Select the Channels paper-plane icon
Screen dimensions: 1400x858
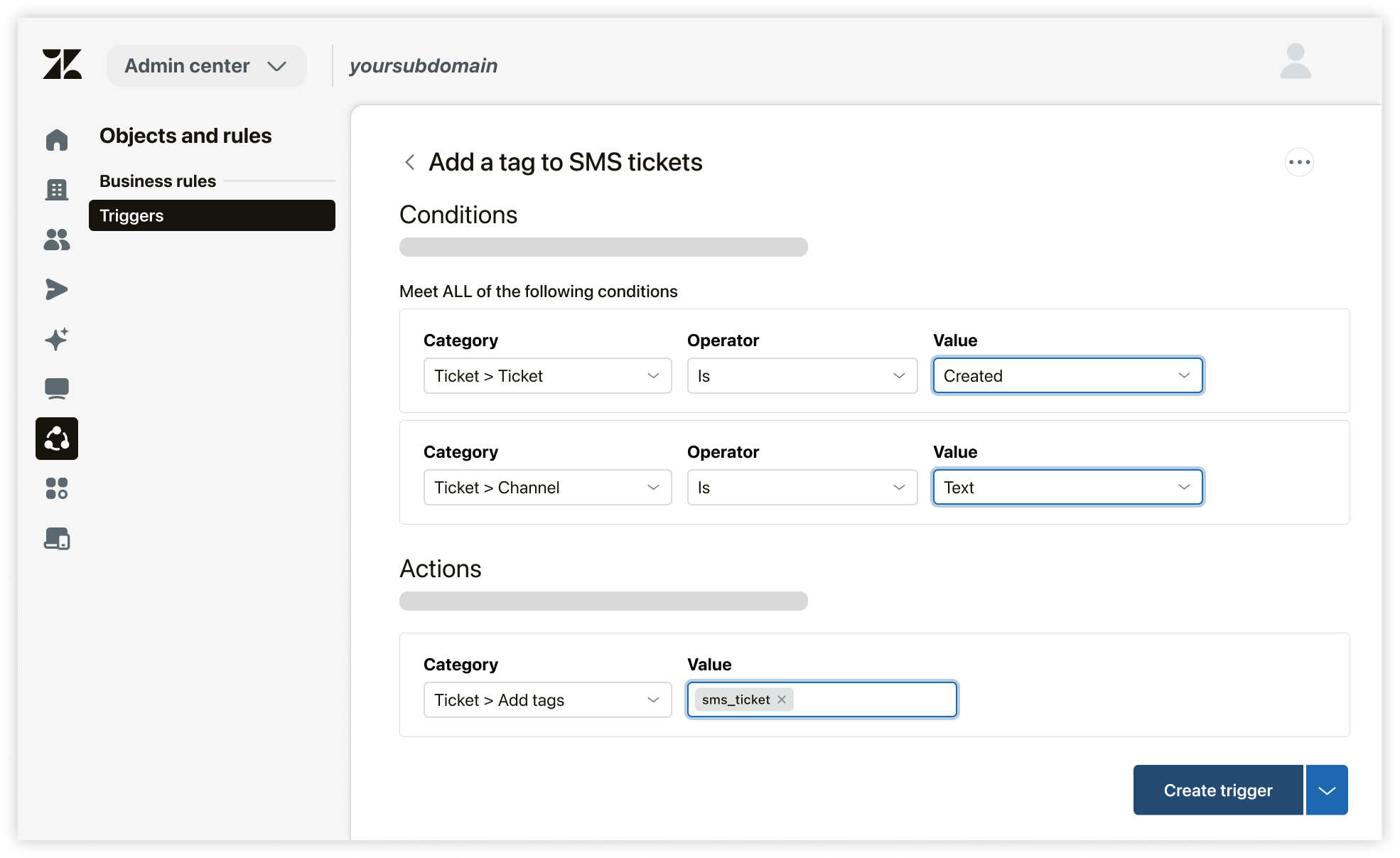(x=57, y=289)
